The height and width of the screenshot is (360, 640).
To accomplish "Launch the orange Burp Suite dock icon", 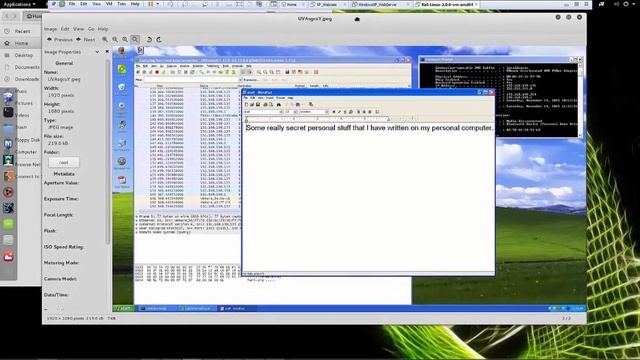I will [x=8, y=176].
